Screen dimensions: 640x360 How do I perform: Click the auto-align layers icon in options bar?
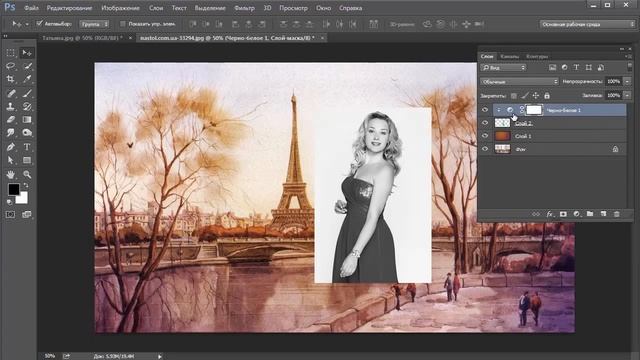tap(373, 24)
